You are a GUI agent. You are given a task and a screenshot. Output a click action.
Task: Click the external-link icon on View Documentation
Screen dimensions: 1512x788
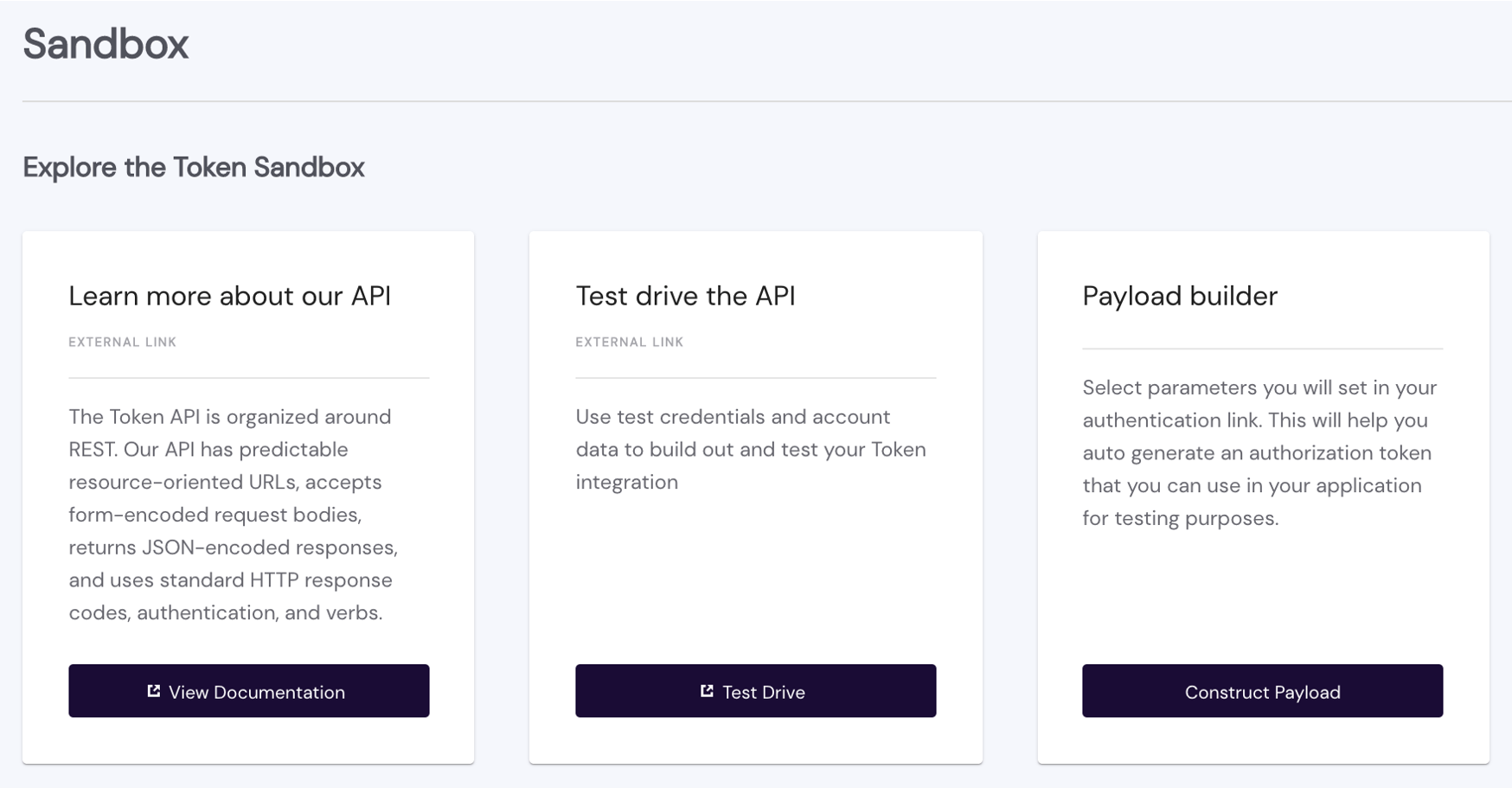[x=154, y=691]
